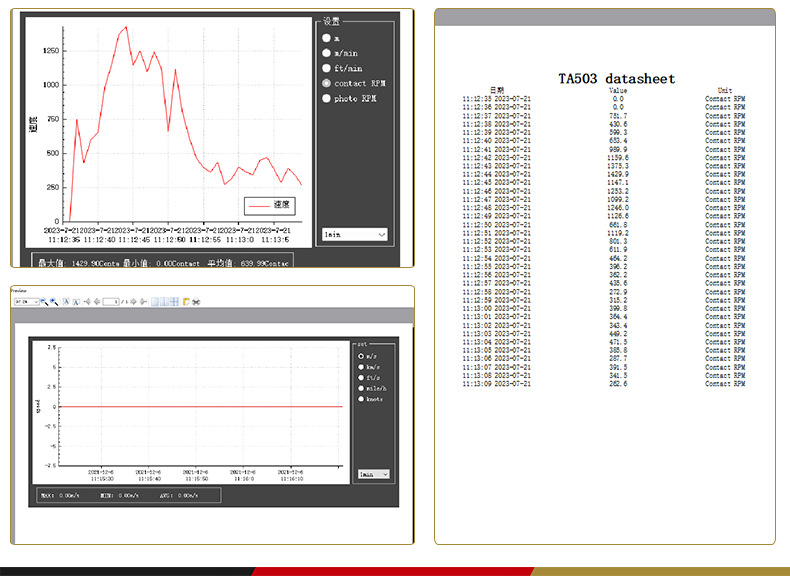
Task: Click zoom out magnifier in Preview toolbar
Action: coord(44,301)
